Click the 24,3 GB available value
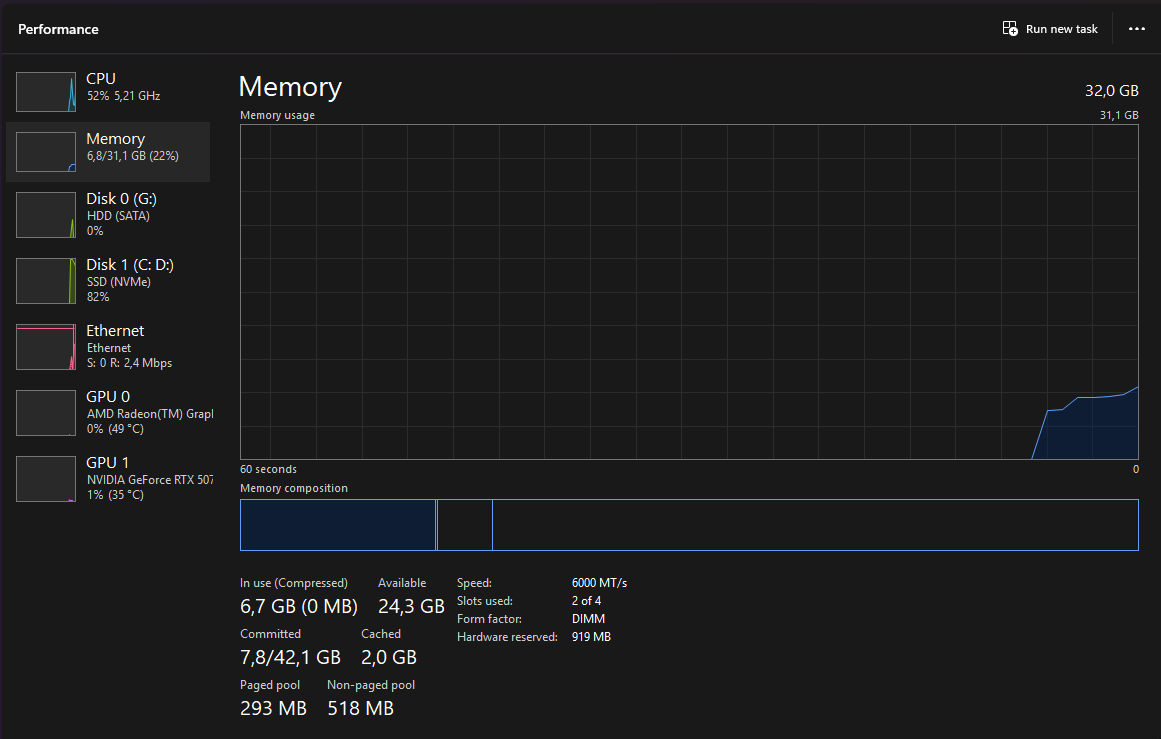The image size is (1161, 739). tap(411, 606)
